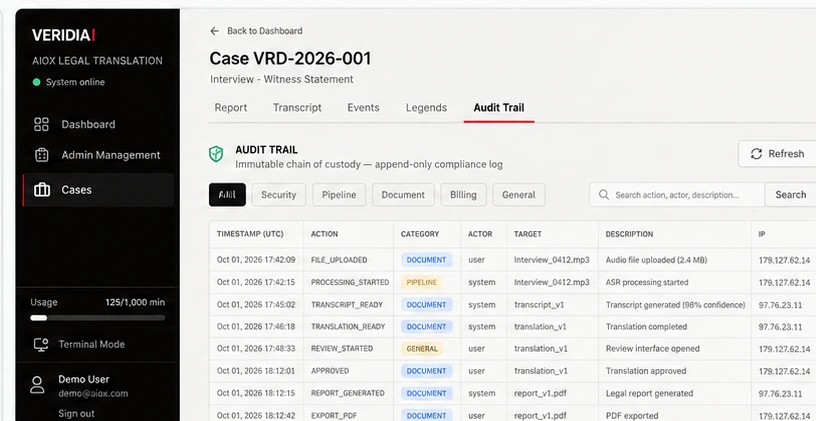Viewport: 816px width, 421px height.
Task: Click the GENERAL badge in REVIEW_STARTED row
Action: (x=422, y=349)
